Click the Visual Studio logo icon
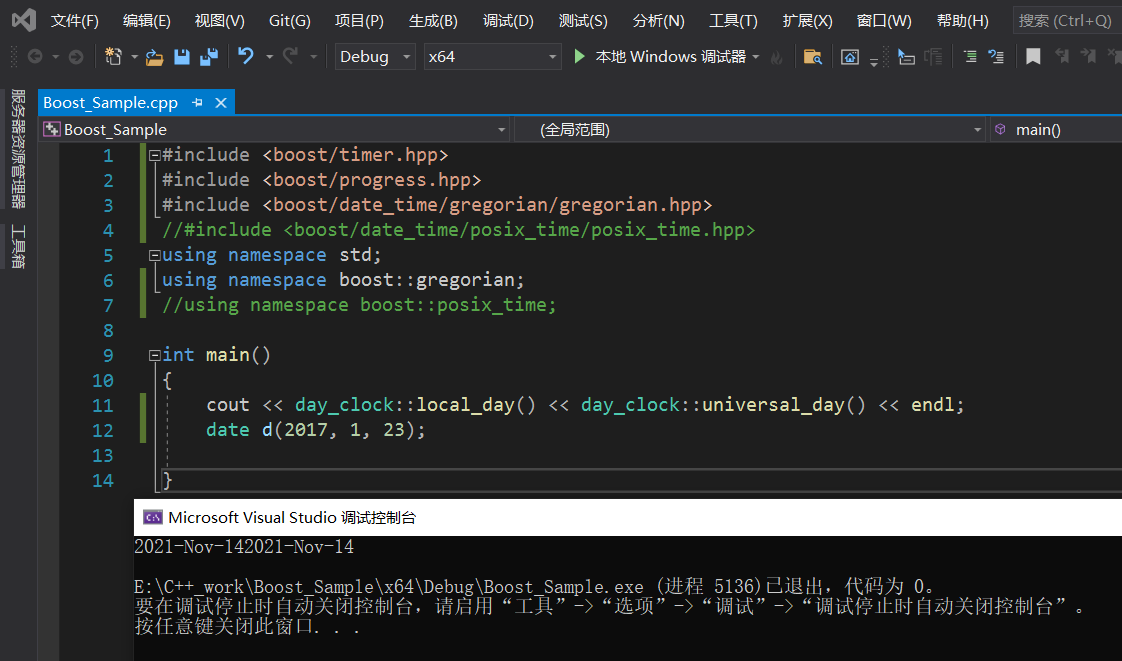The width and height of the screenshot is (1122, 661). 24,19
